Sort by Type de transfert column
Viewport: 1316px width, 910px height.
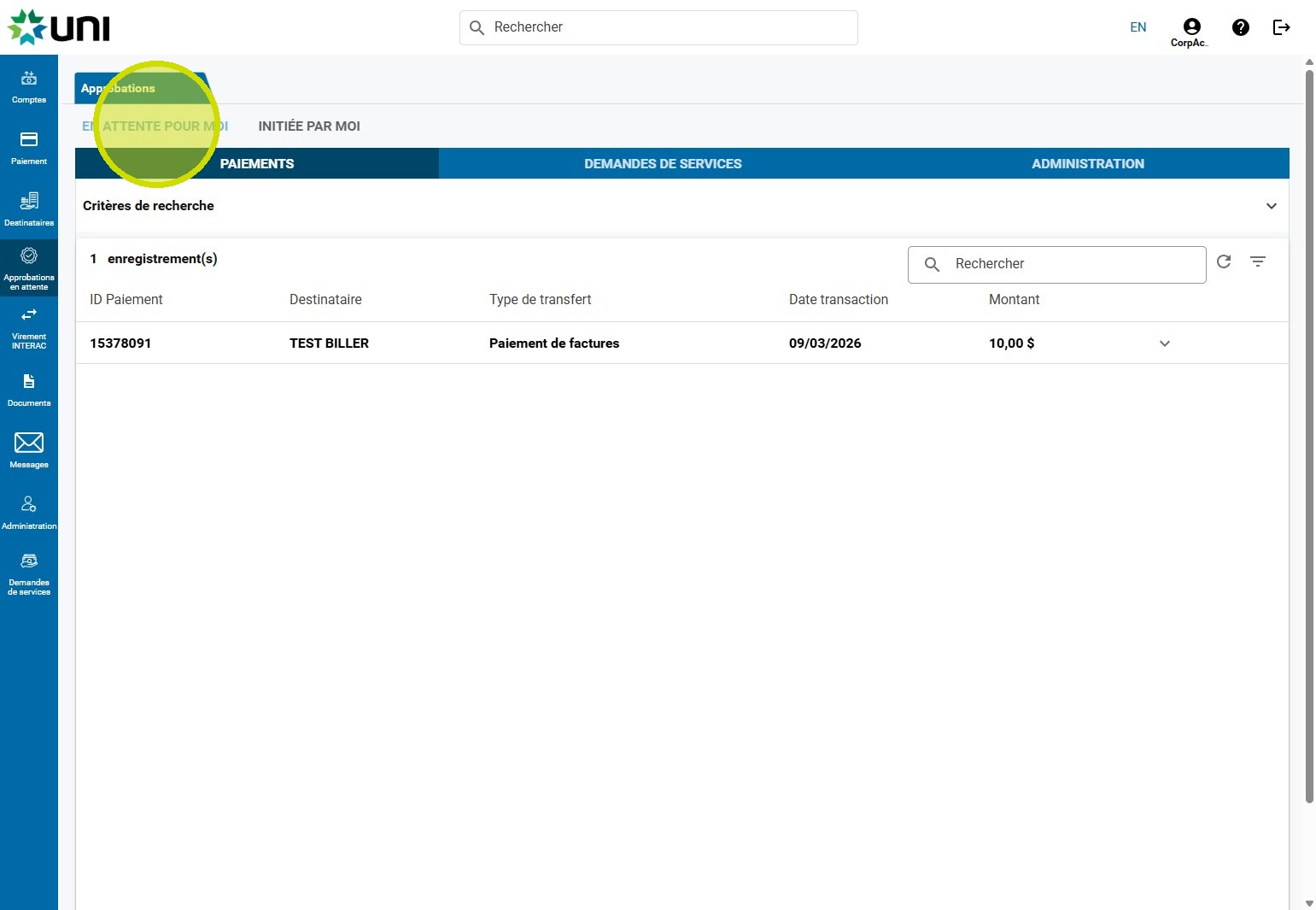[540, 300]
